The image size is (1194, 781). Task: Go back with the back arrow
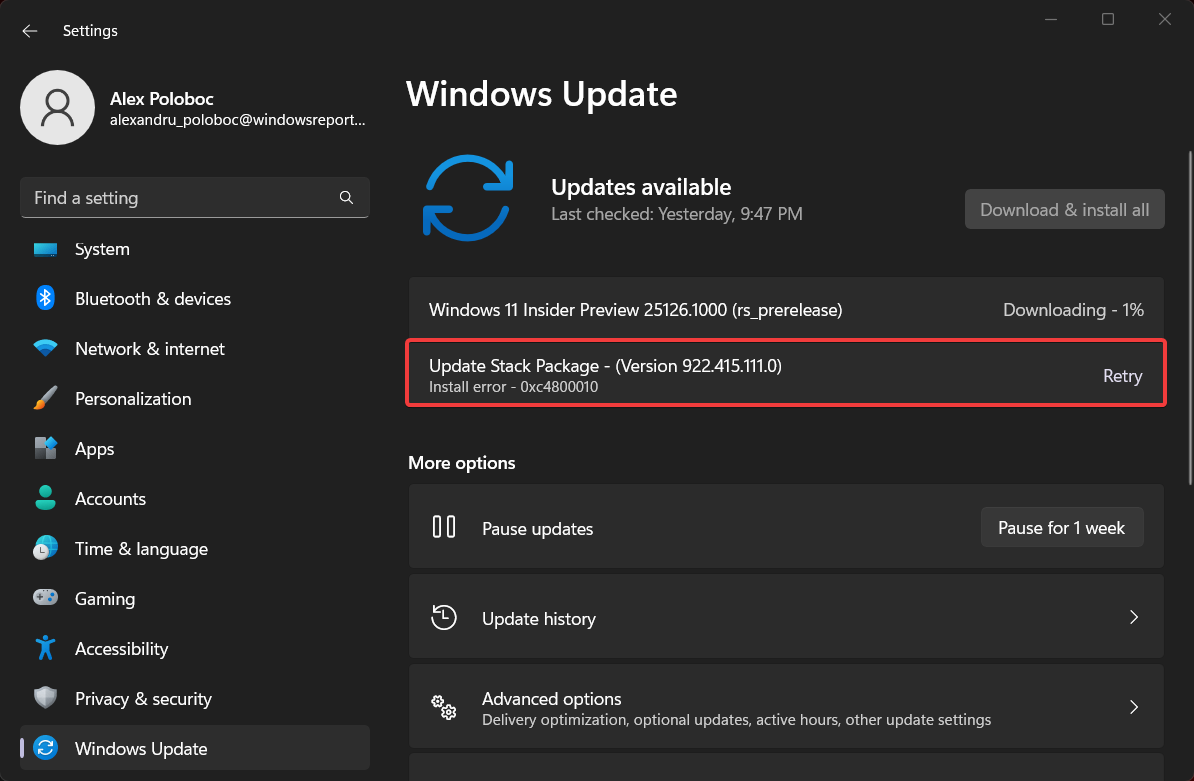coord(29,30)
